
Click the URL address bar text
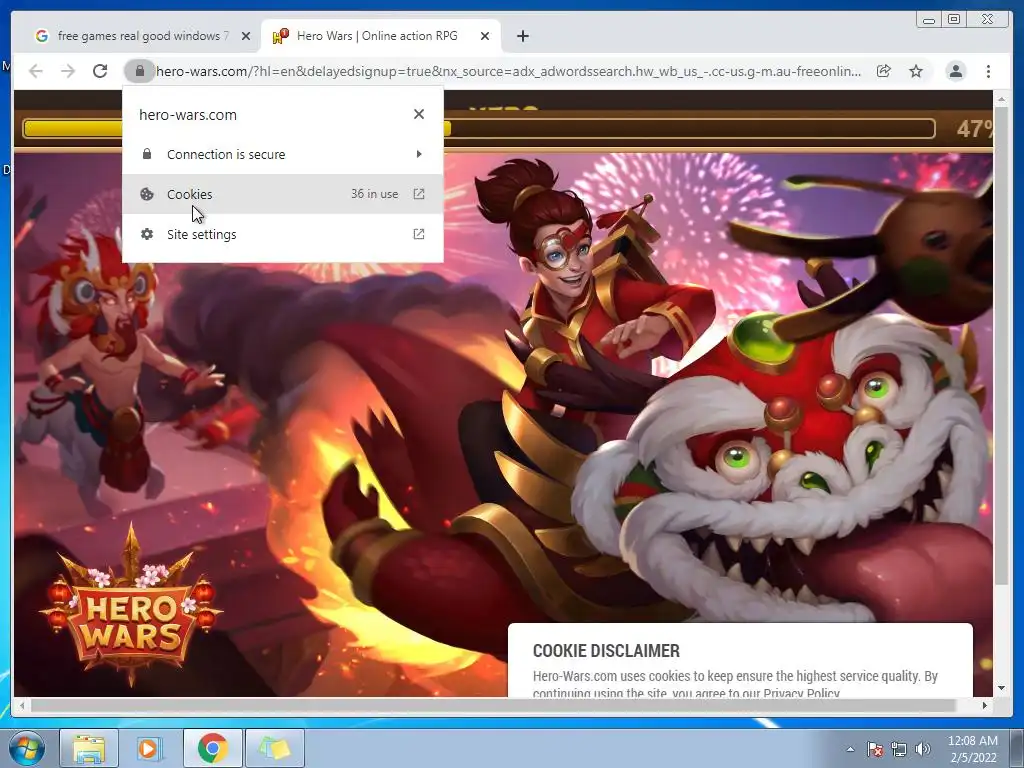click(508, 71)
